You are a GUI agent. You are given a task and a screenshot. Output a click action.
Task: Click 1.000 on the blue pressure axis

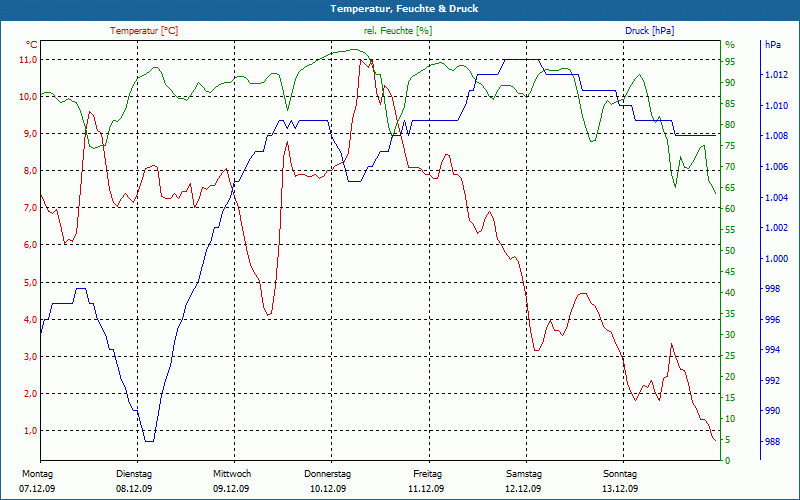(777, 258)
